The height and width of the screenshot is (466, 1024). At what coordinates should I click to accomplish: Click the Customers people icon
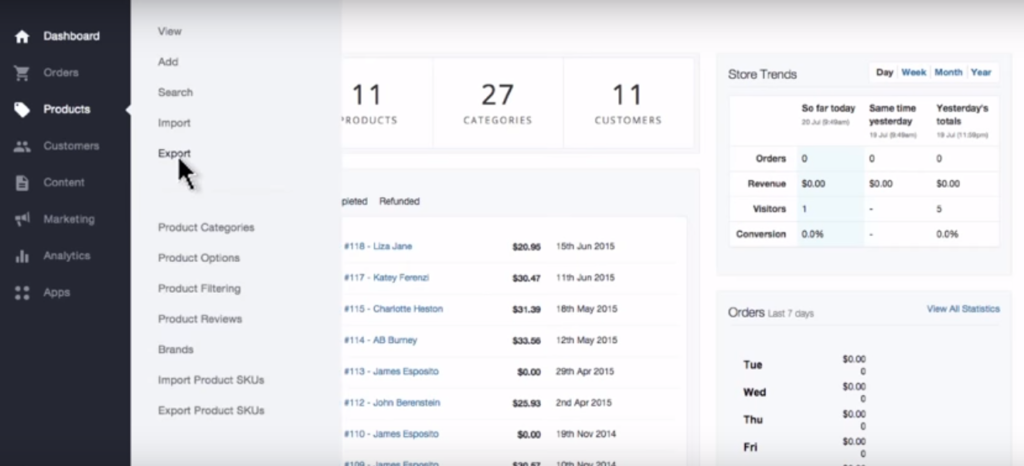tap(22, 146)
